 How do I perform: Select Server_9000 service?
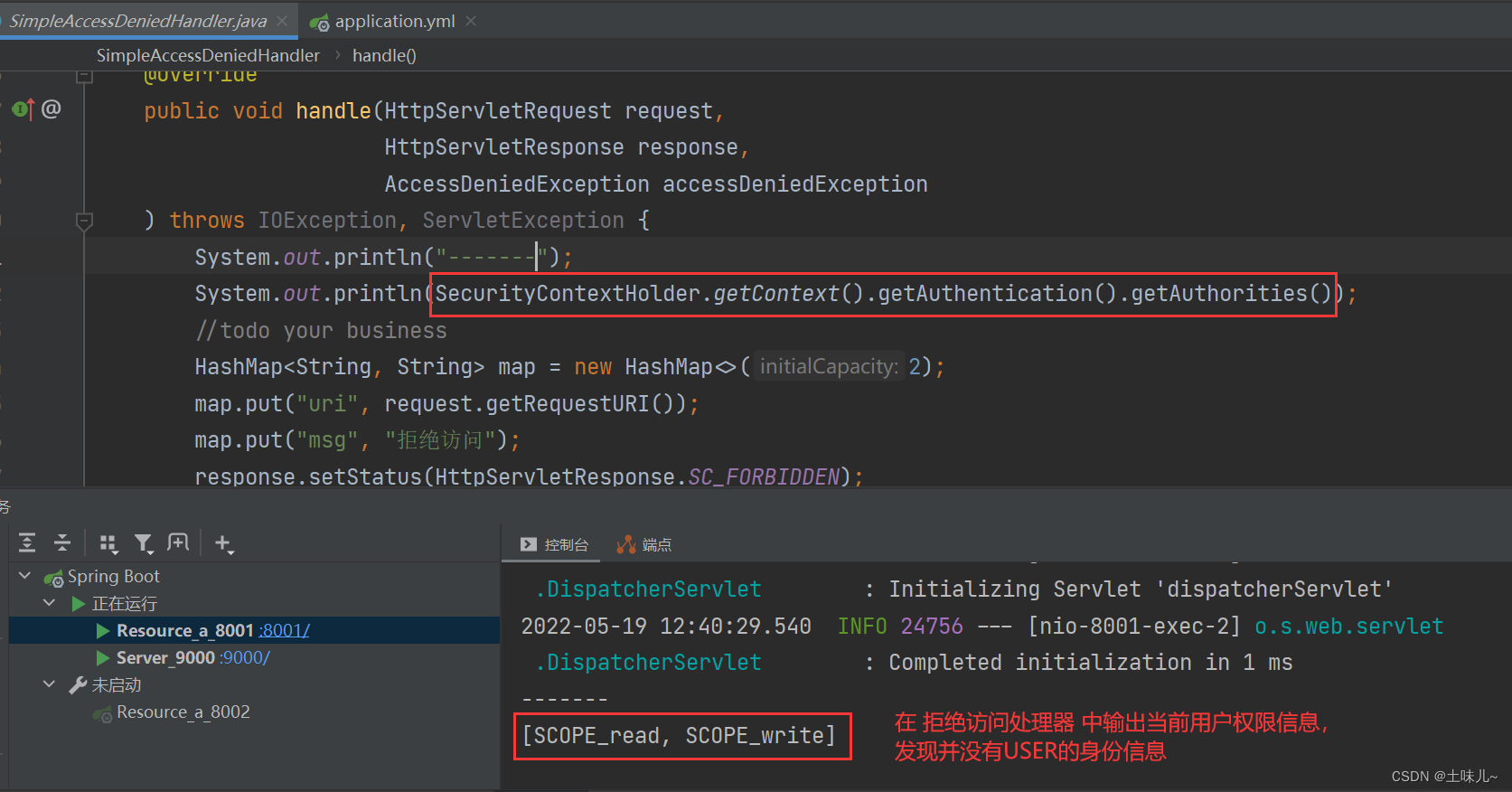(165, 657)
